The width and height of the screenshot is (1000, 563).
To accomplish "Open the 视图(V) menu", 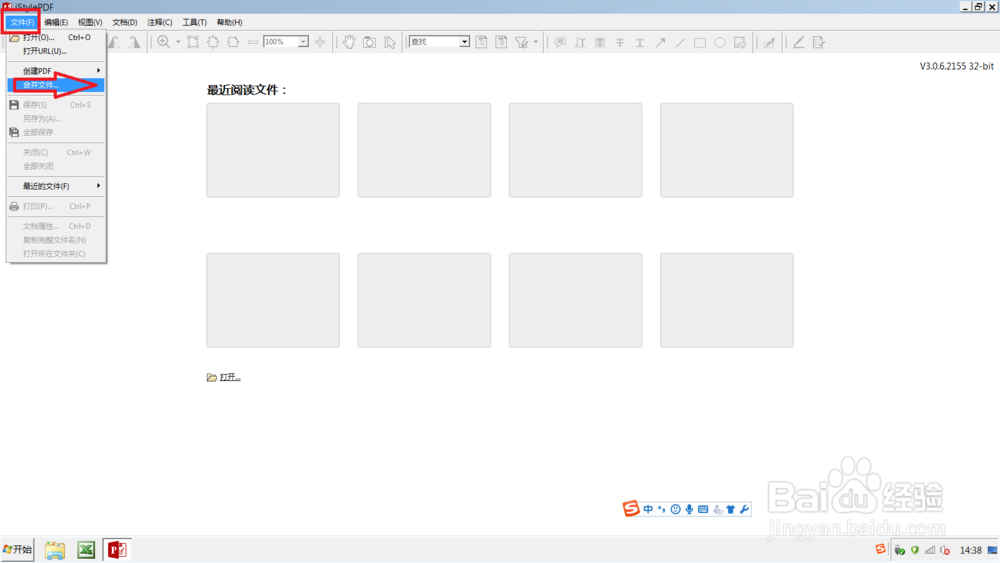I will click(90, 22).
